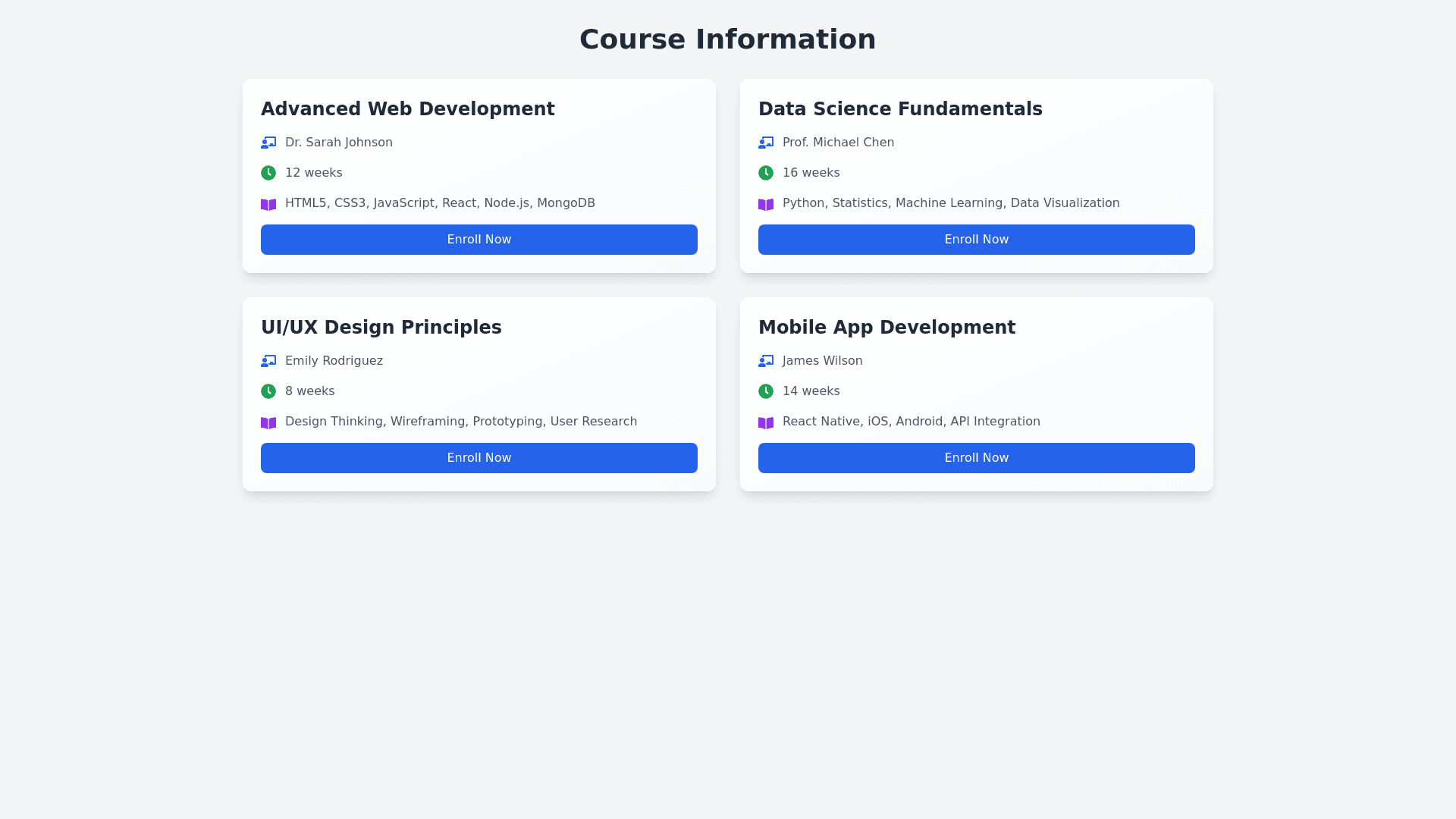1456x819 pixels.
Task: Click the Data Science Fundamentals card title
Action: (900, 109)
